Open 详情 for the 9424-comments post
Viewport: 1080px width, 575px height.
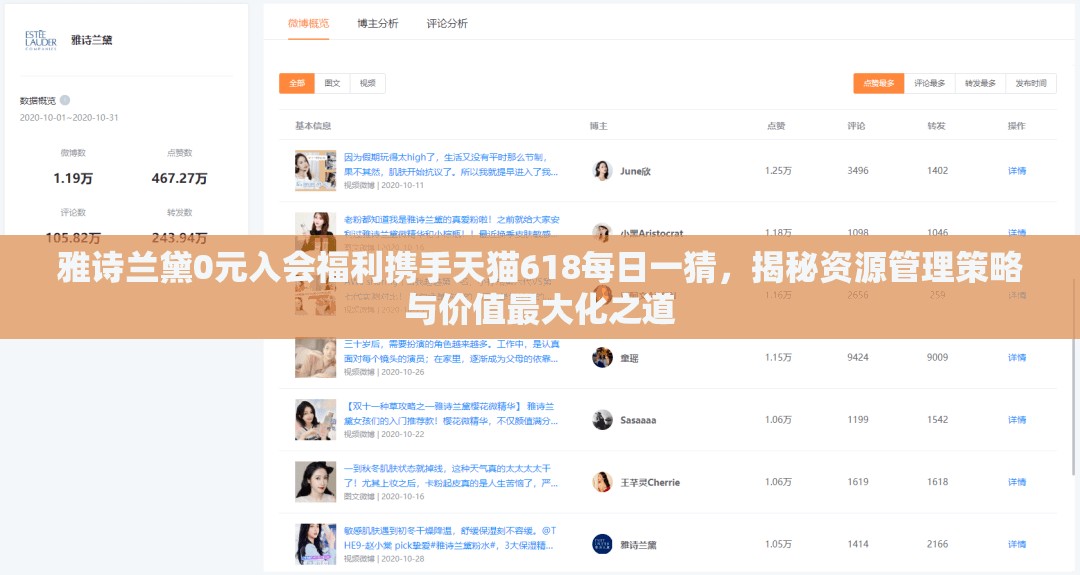point(1017,357)
